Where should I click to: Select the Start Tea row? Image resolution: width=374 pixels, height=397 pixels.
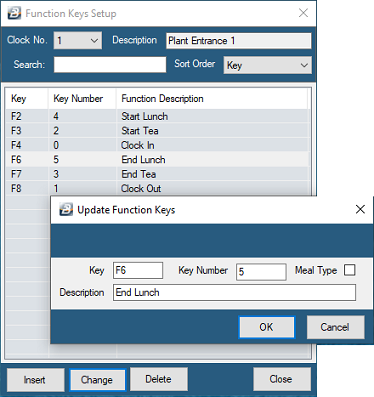pos(157,131)
